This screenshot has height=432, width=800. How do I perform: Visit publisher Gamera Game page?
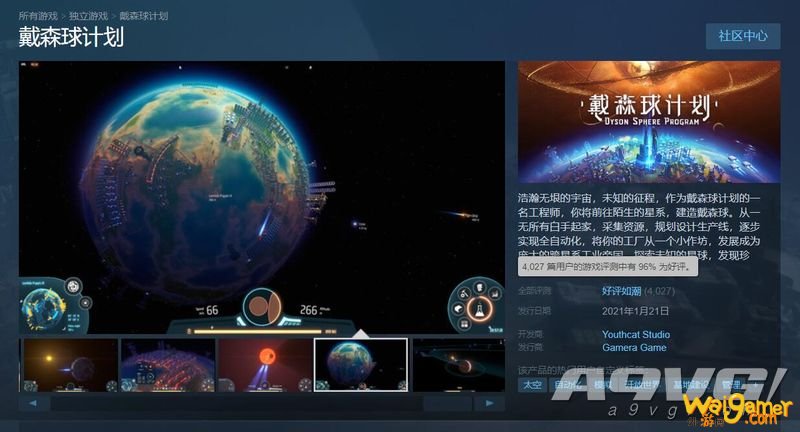click(634, 347)
